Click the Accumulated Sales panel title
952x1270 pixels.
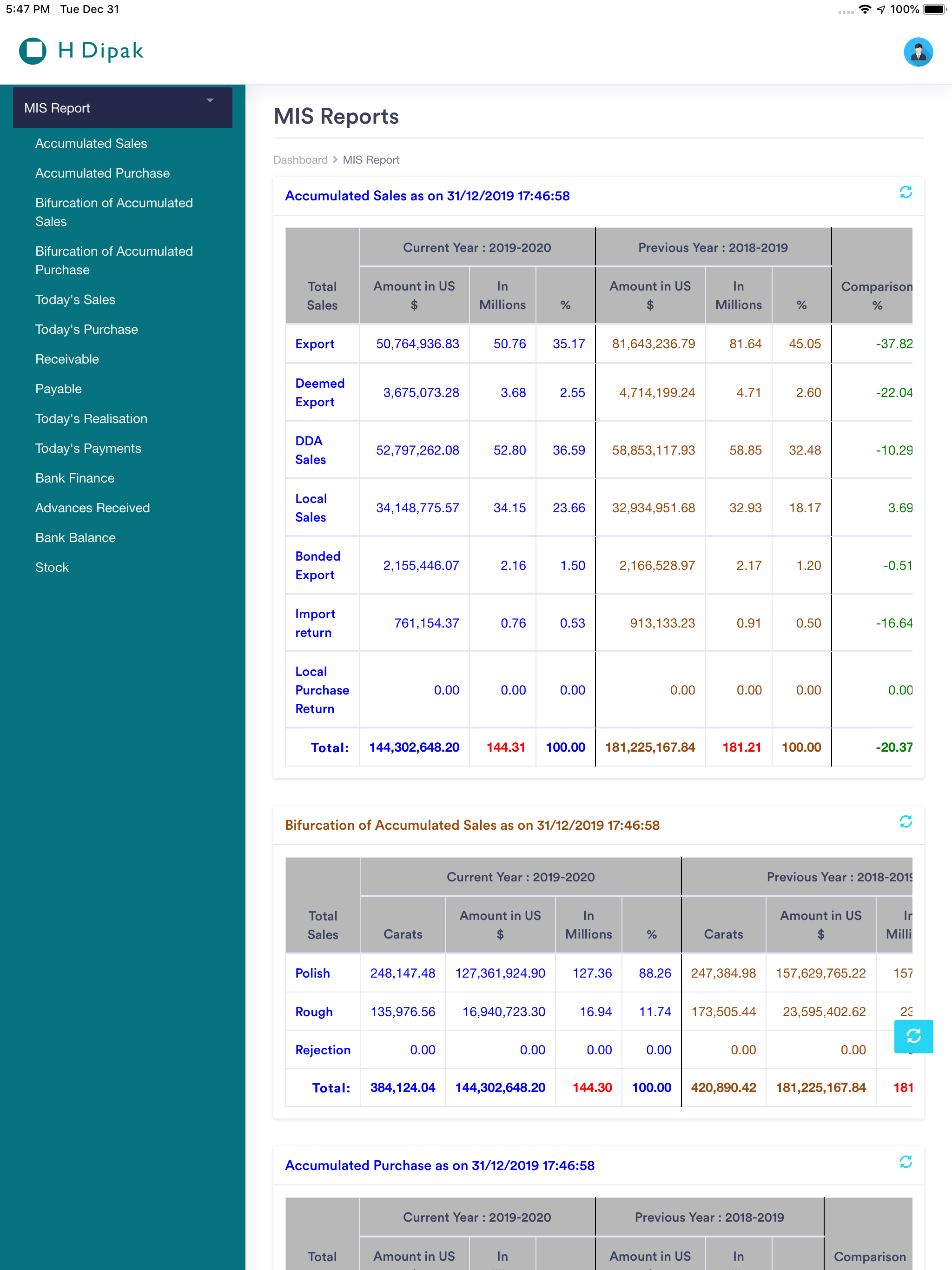point(427,196)
